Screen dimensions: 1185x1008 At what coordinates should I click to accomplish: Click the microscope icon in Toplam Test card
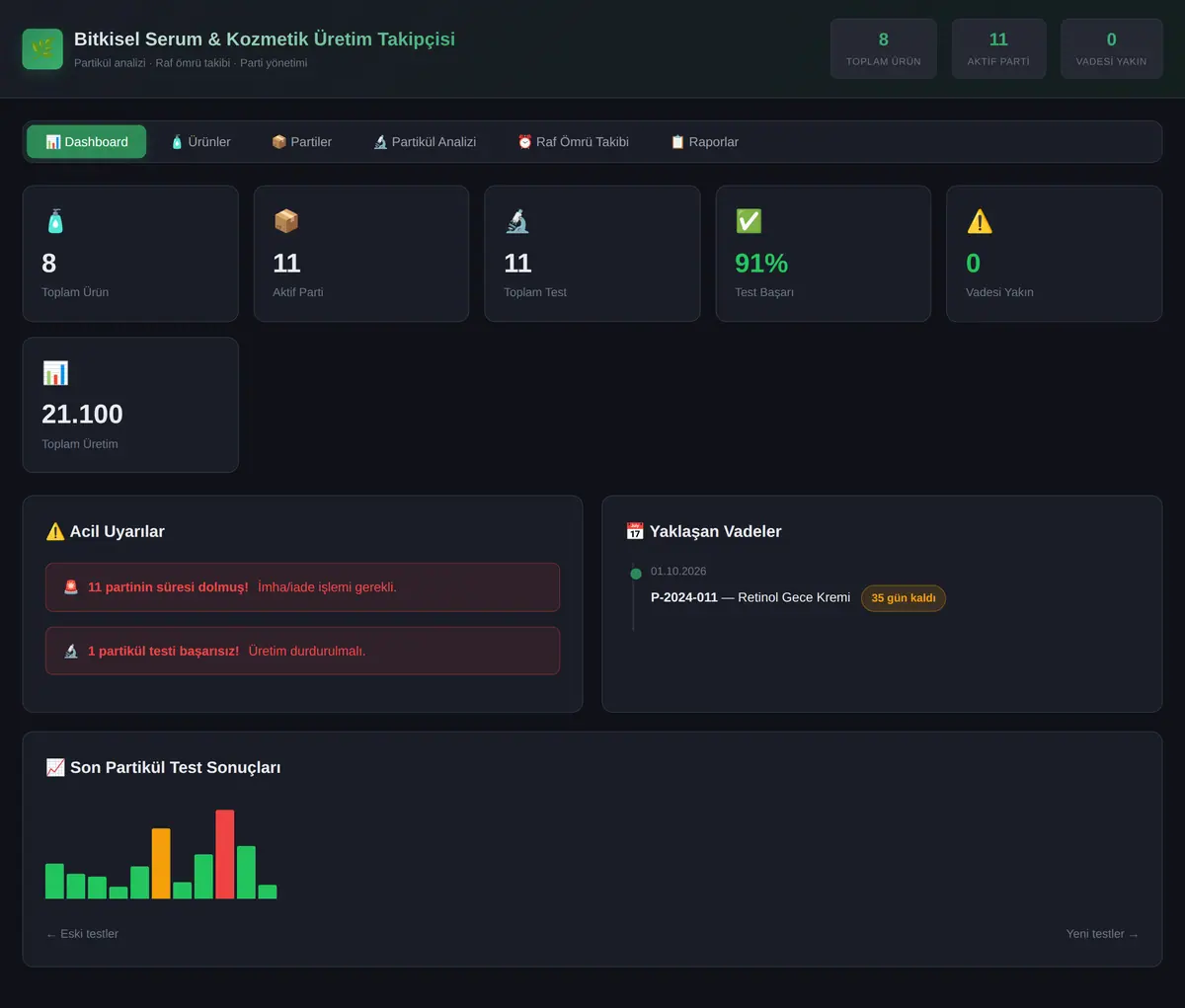click(517, 221)
